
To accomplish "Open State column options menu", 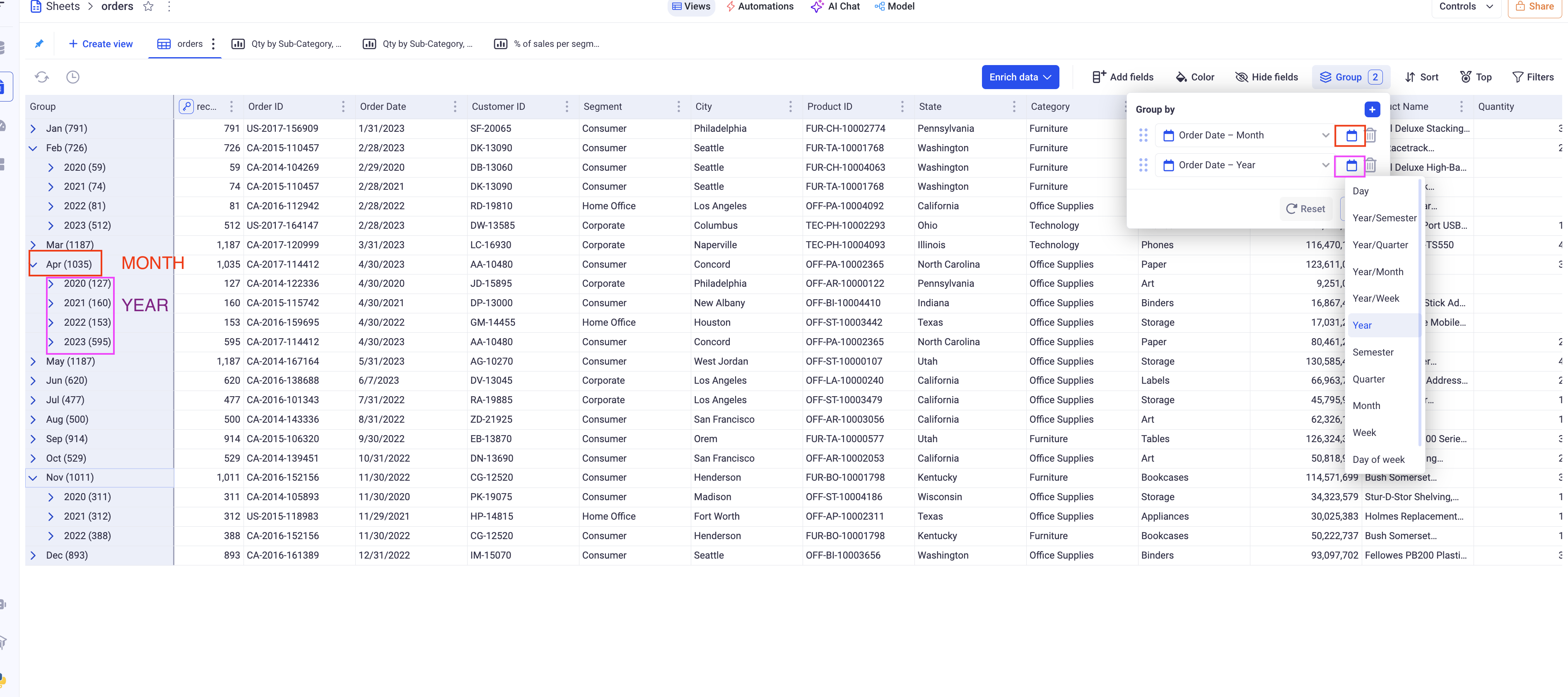I will (1014, 106).
